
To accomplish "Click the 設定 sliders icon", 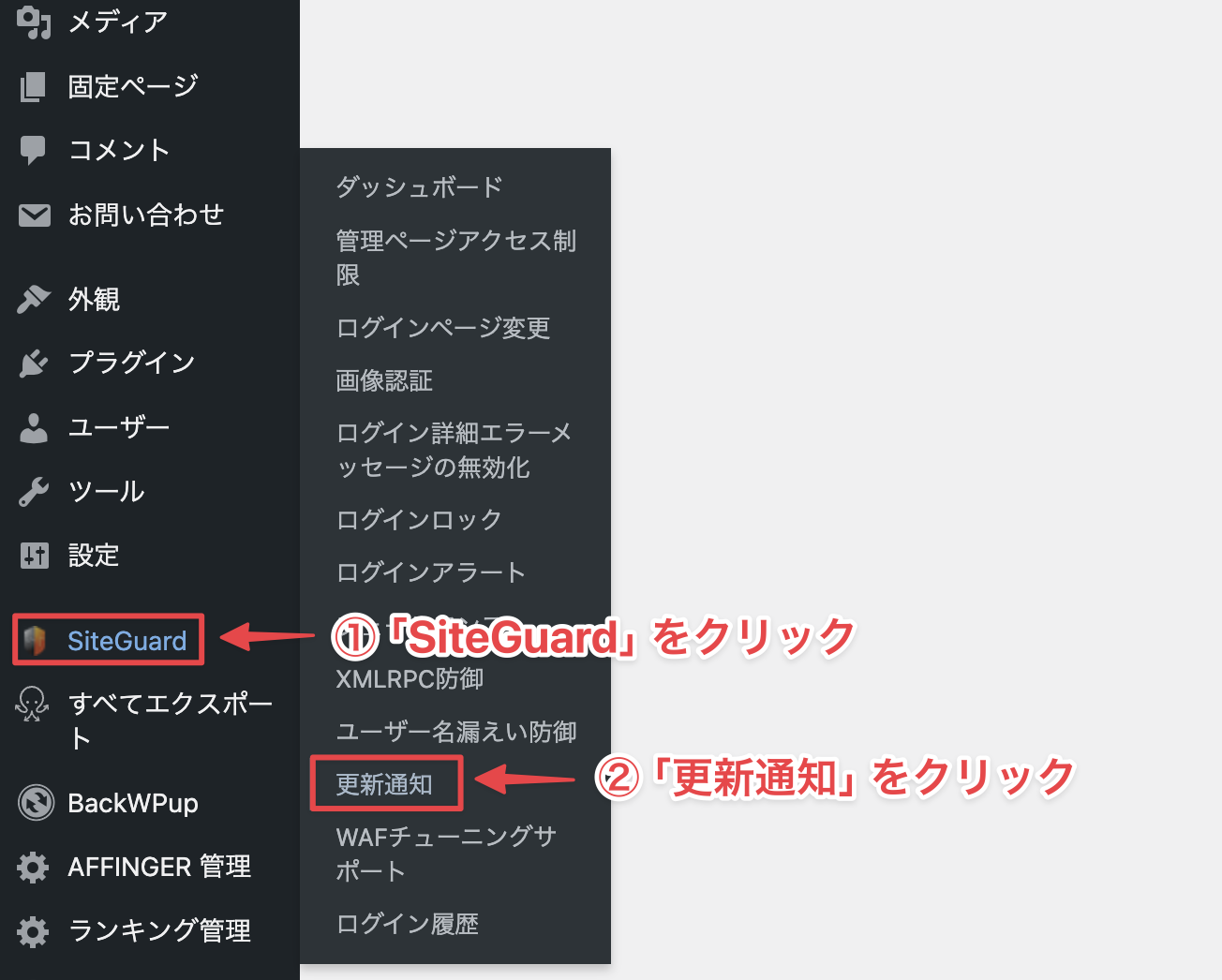I will [x=34, y=556].
